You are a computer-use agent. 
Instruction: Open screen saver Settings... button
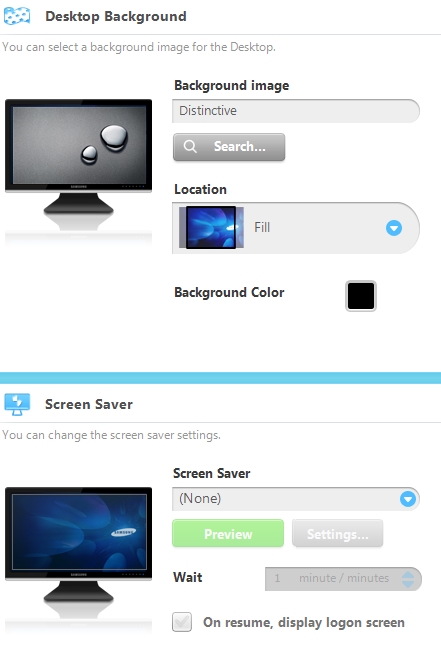coord(338,534)
